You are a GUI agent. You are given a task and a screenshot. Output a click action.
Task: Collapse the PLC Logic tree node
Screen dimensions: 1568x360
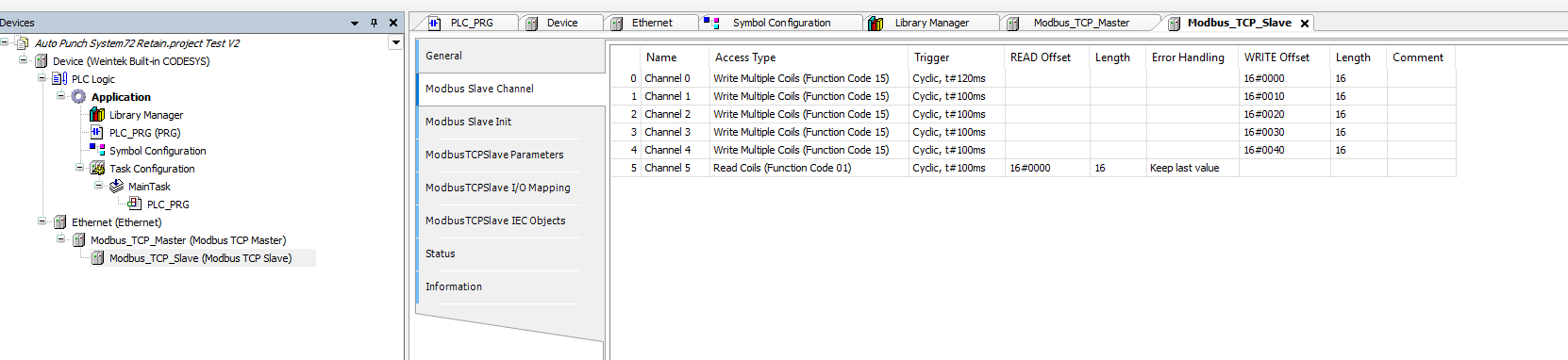point(42,78)
